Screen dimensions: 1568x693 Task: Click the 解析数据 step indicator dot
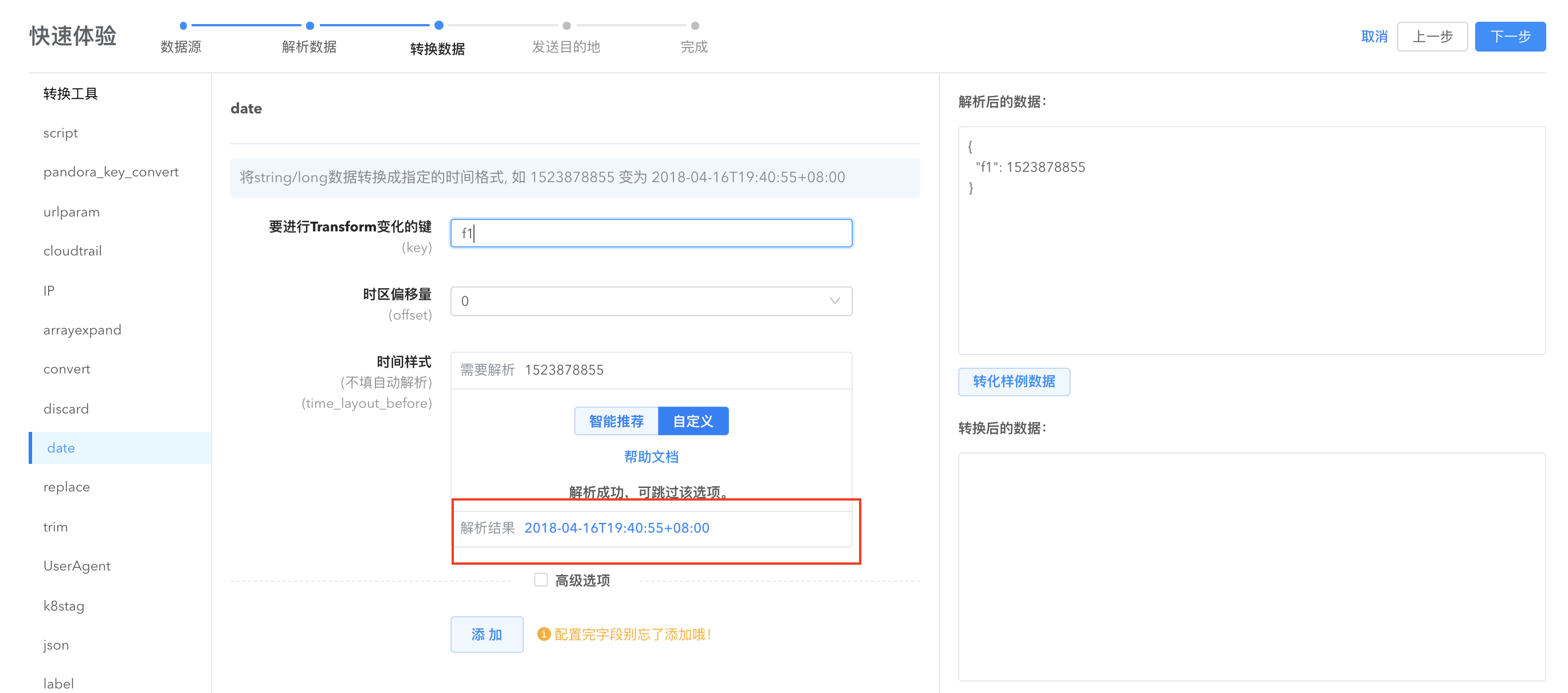click(310, 25)
